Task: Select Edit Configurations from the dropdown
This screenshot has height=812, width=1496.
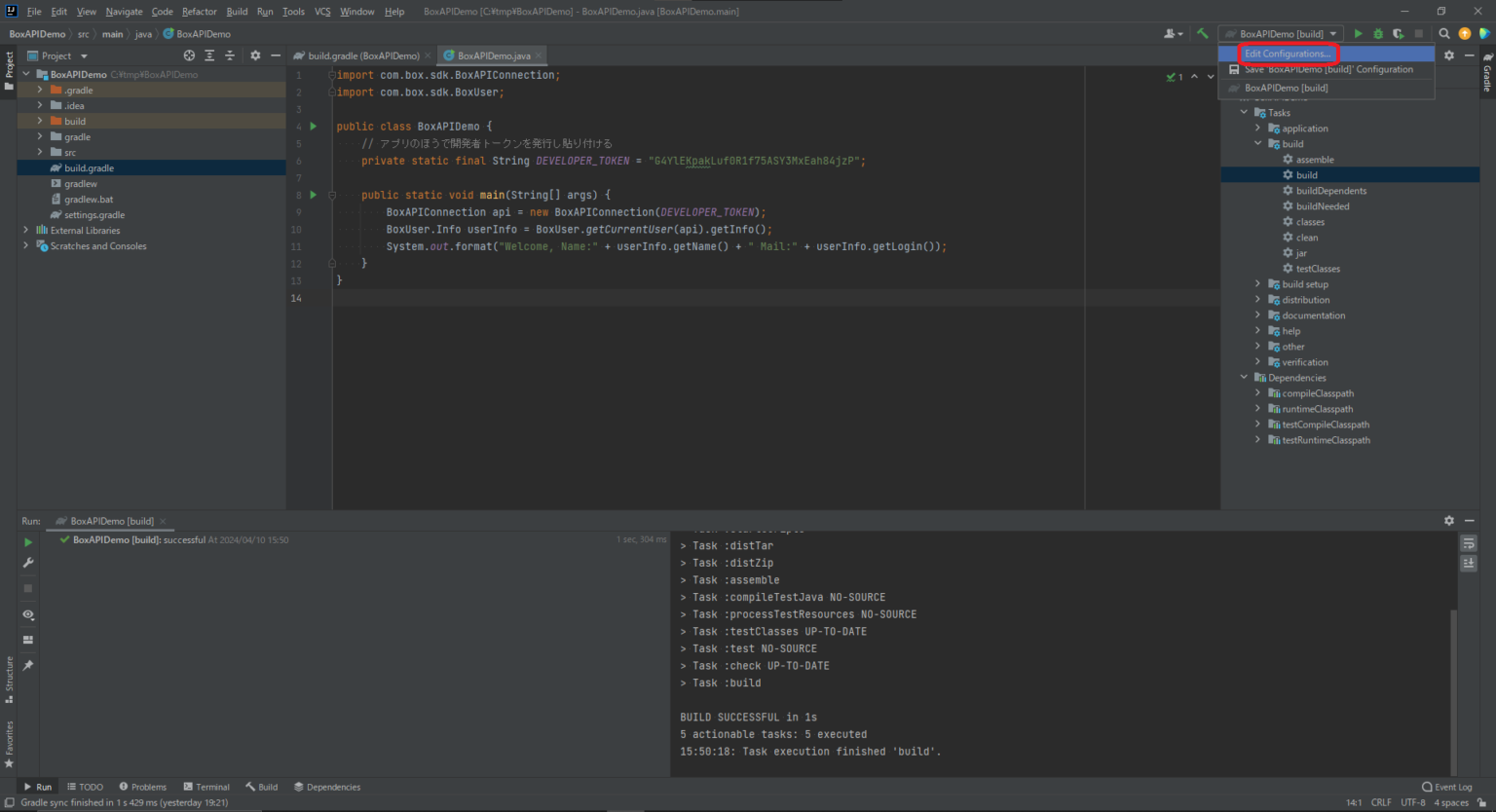Action: [x=1287, y=54]
